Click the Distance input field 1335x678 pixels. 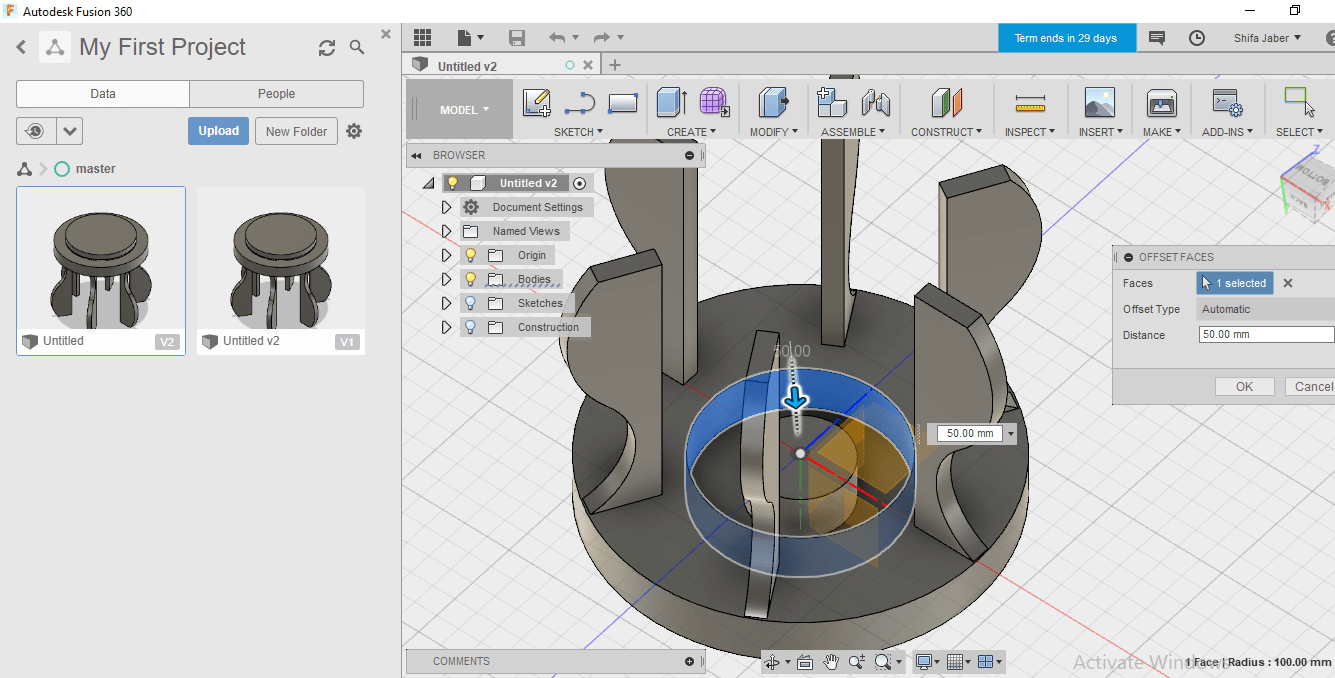1266,335
